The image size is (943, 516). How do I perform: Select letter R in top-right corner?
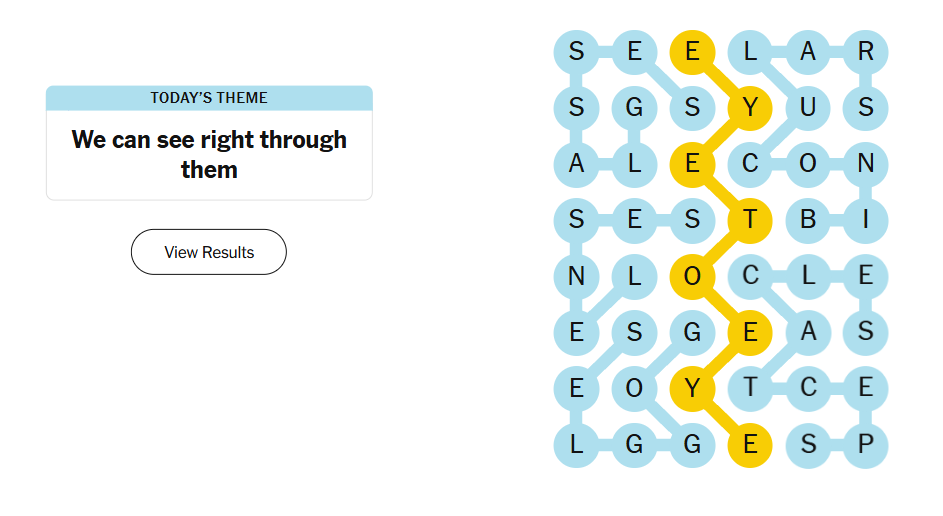click(866, 51)
